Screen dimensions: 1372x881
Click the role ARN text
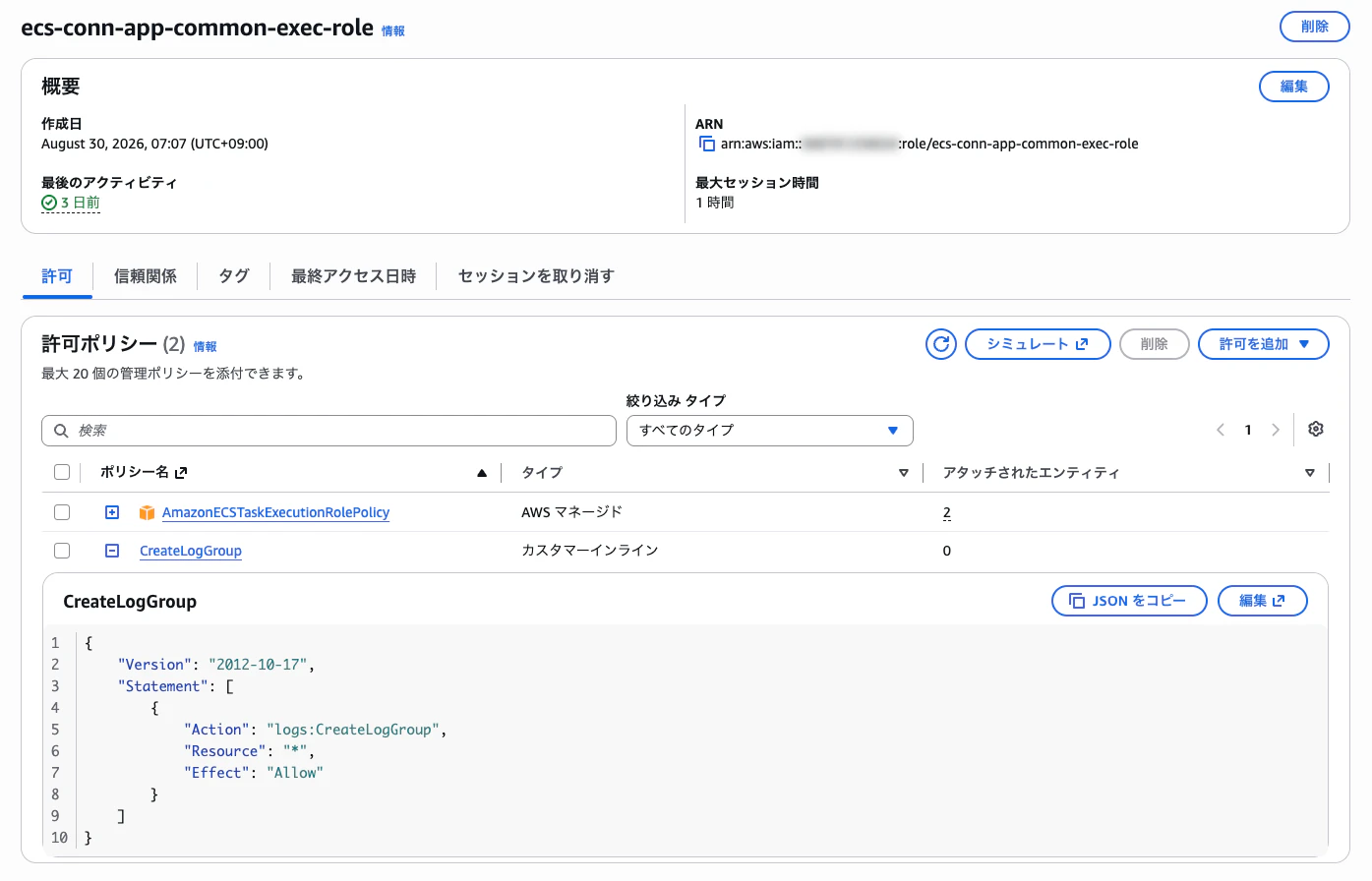[x=929, y=144]
